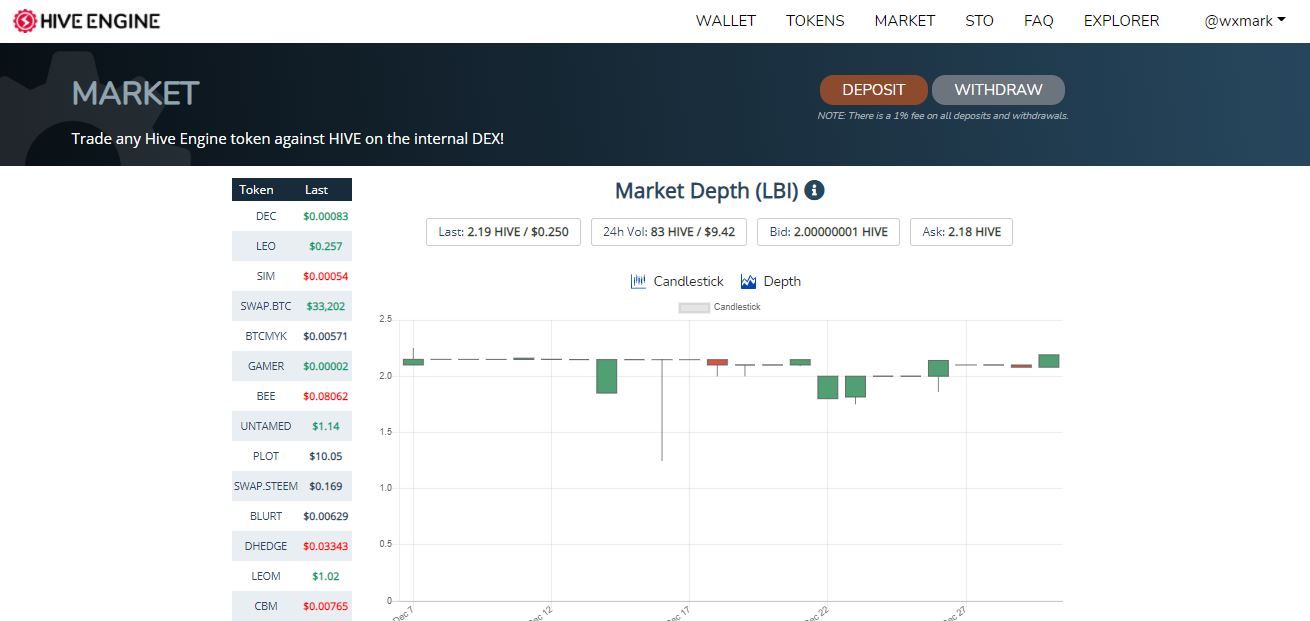Click the Last price 2.19 HIVE box
This screenshot has width=1310, height=621.
[x=504, y=232]
